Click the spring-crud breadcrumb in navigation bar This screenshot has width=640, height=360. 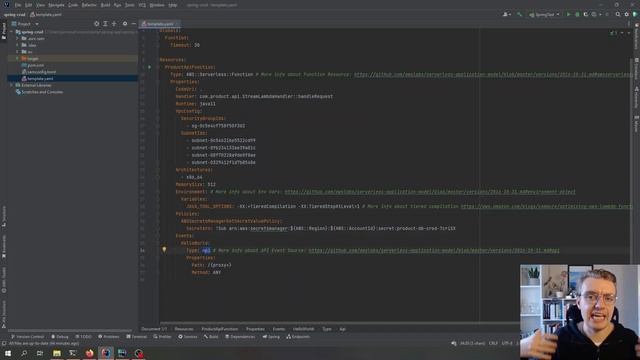[15, 15]
